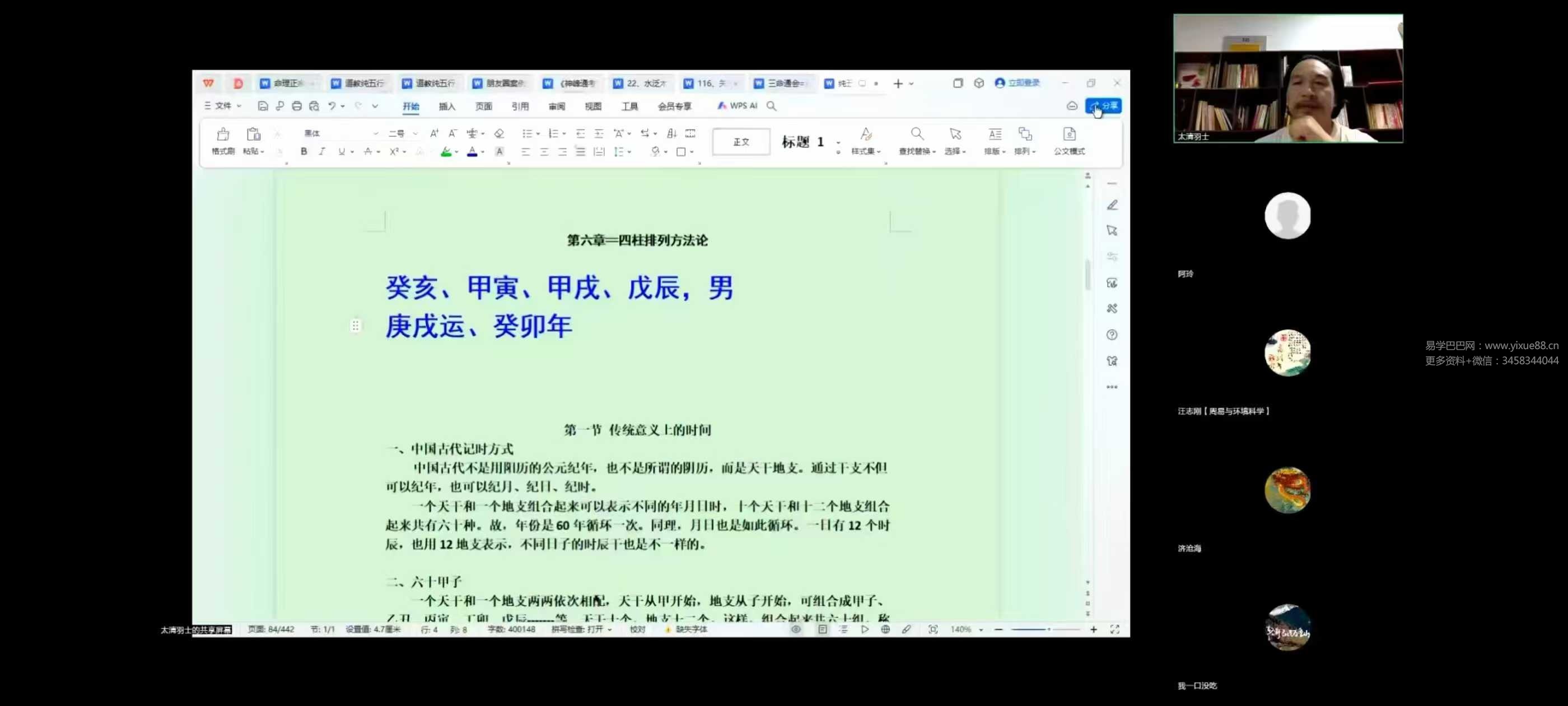Image resolution: width=1568 pixels, height=706 pixels.
Task: Toggle bold formatting
Action: pyautogui.click(x=304, y=152)
